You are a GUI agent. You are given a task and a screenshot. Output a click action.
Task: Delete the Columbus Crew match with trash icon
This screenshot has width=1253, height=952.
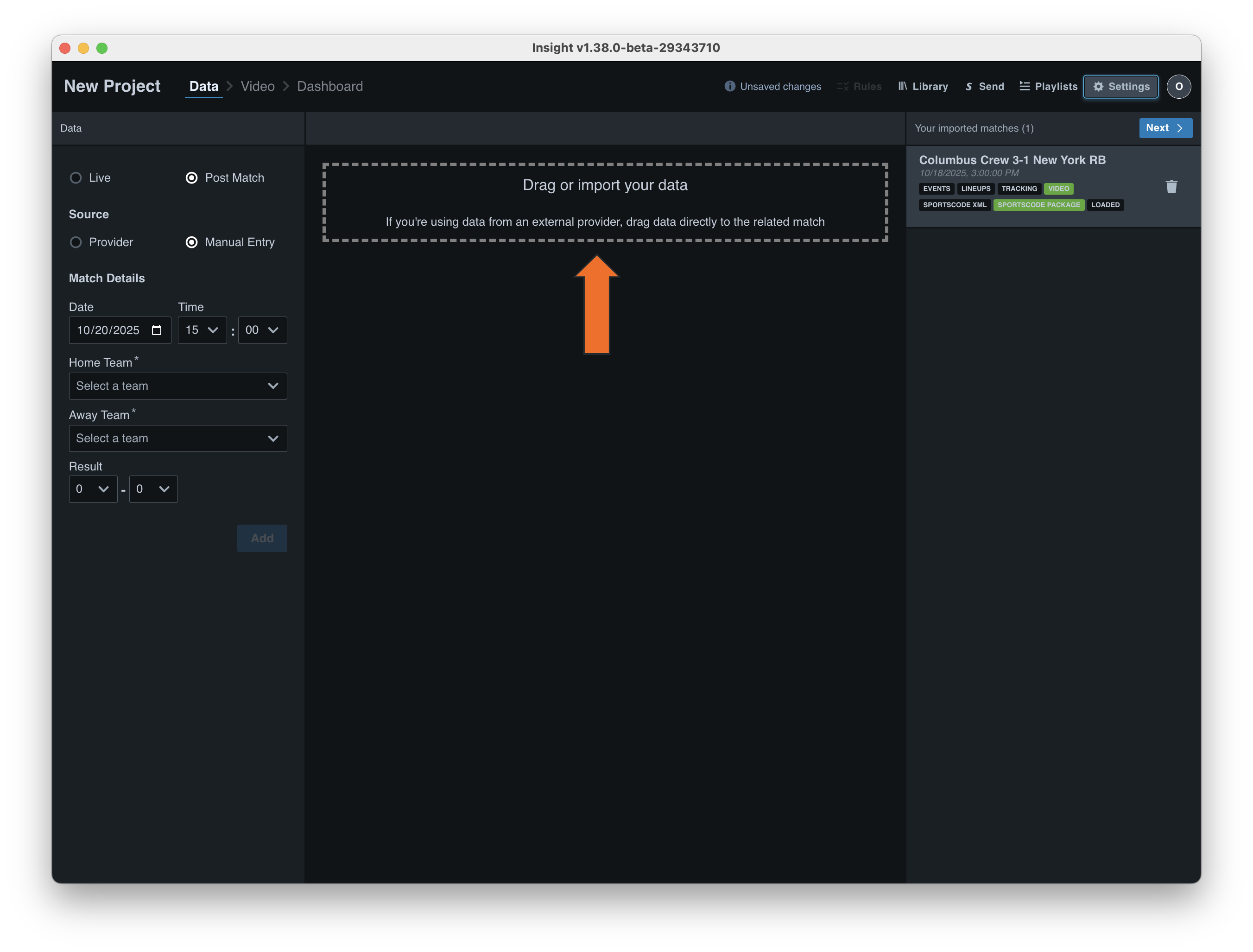tap(1171, 186)
